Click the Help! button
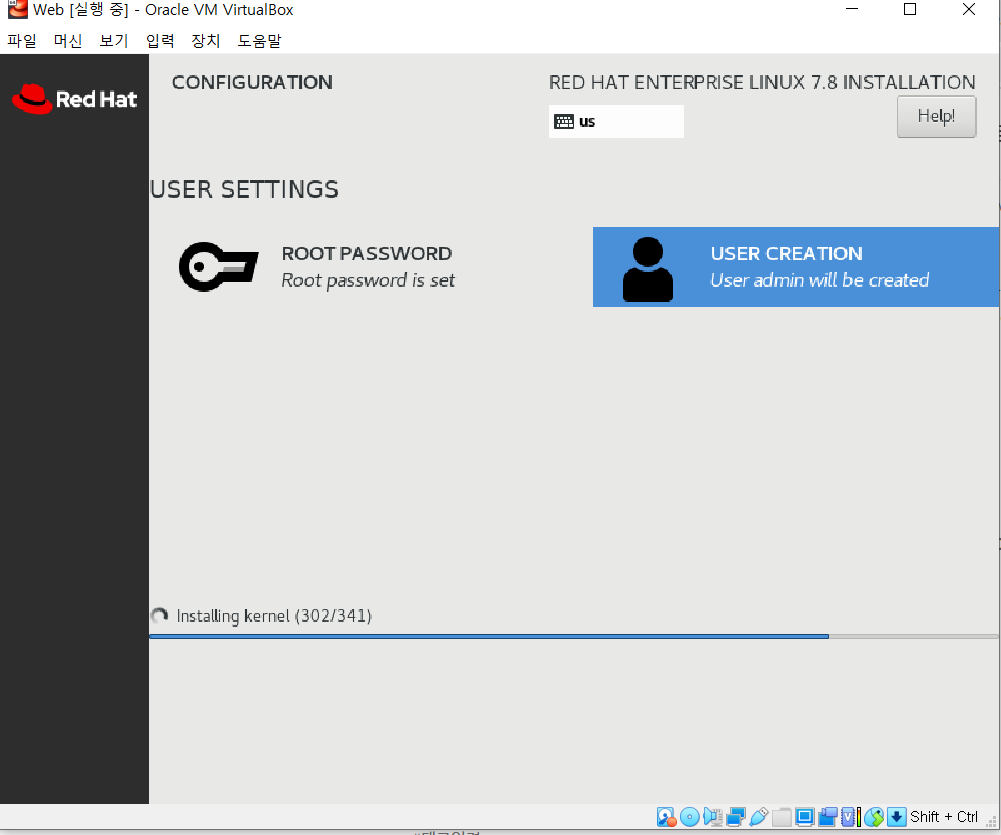 [936, 116]
